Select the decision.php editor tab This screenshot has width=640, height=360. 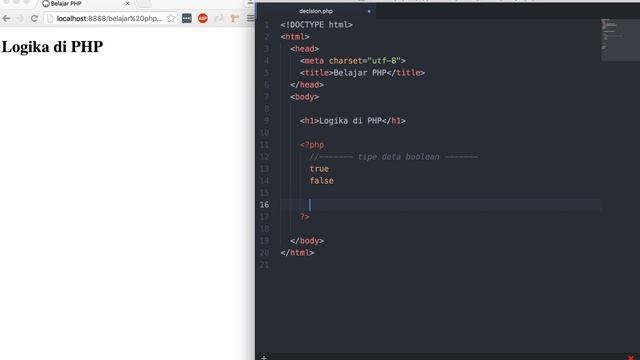point(316,11)
